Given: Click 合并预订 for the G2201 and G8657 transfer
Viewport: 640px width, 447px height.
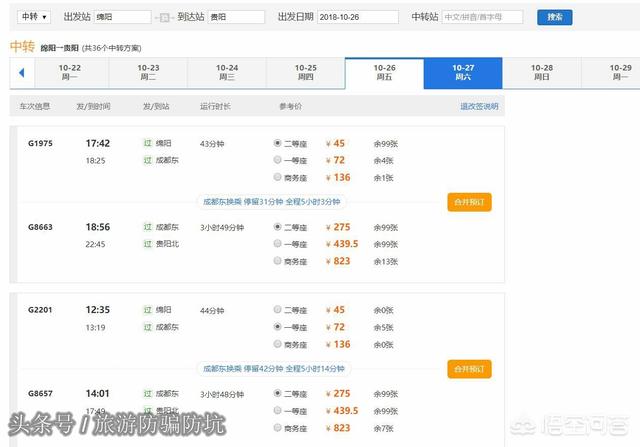Looking at the screenshot, I should pyautogui.click(x=469, y=369).
